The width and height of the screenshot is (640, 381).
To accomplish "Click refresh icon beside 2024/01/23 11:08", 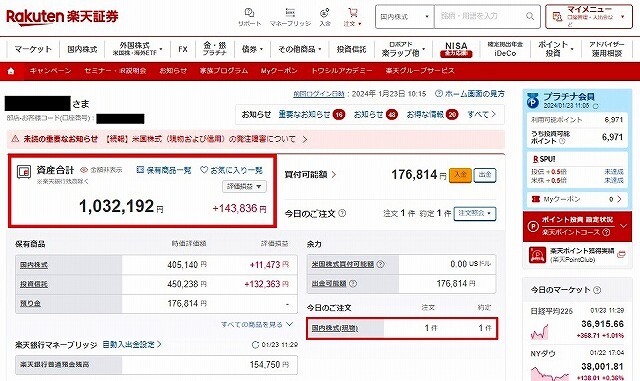I will [596, 106].
